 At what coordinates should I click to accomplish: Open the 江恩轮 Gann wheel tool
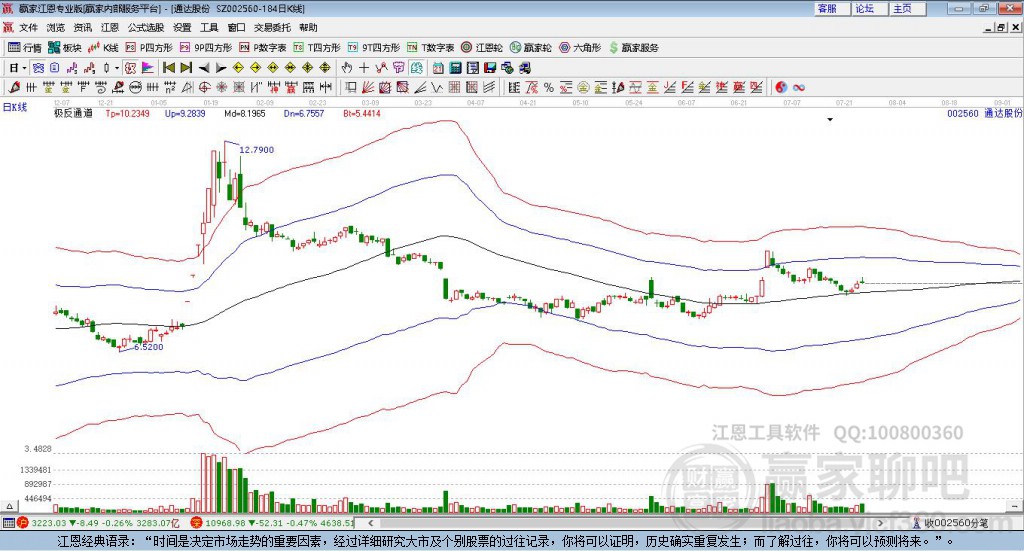point(482,48)
